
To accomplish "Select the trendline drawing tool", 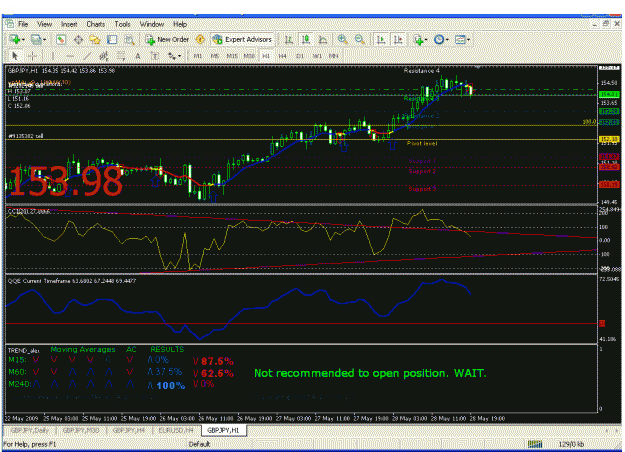I will [x=87, y=56].
